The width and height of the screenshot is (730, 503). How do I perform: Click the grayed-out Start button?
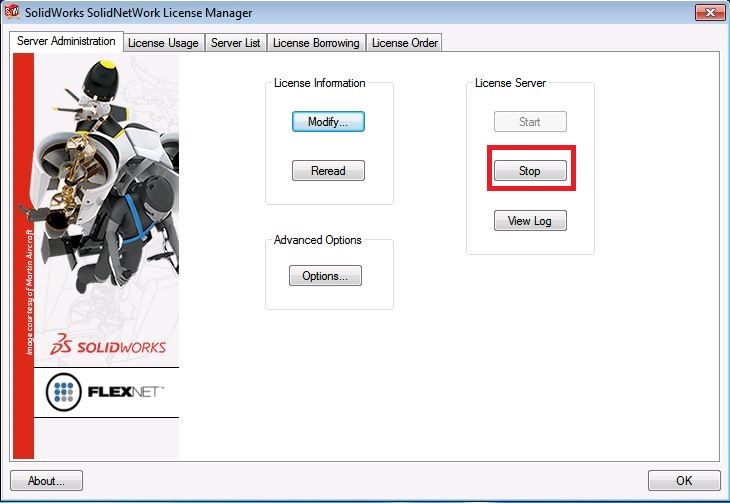point(530,122)
